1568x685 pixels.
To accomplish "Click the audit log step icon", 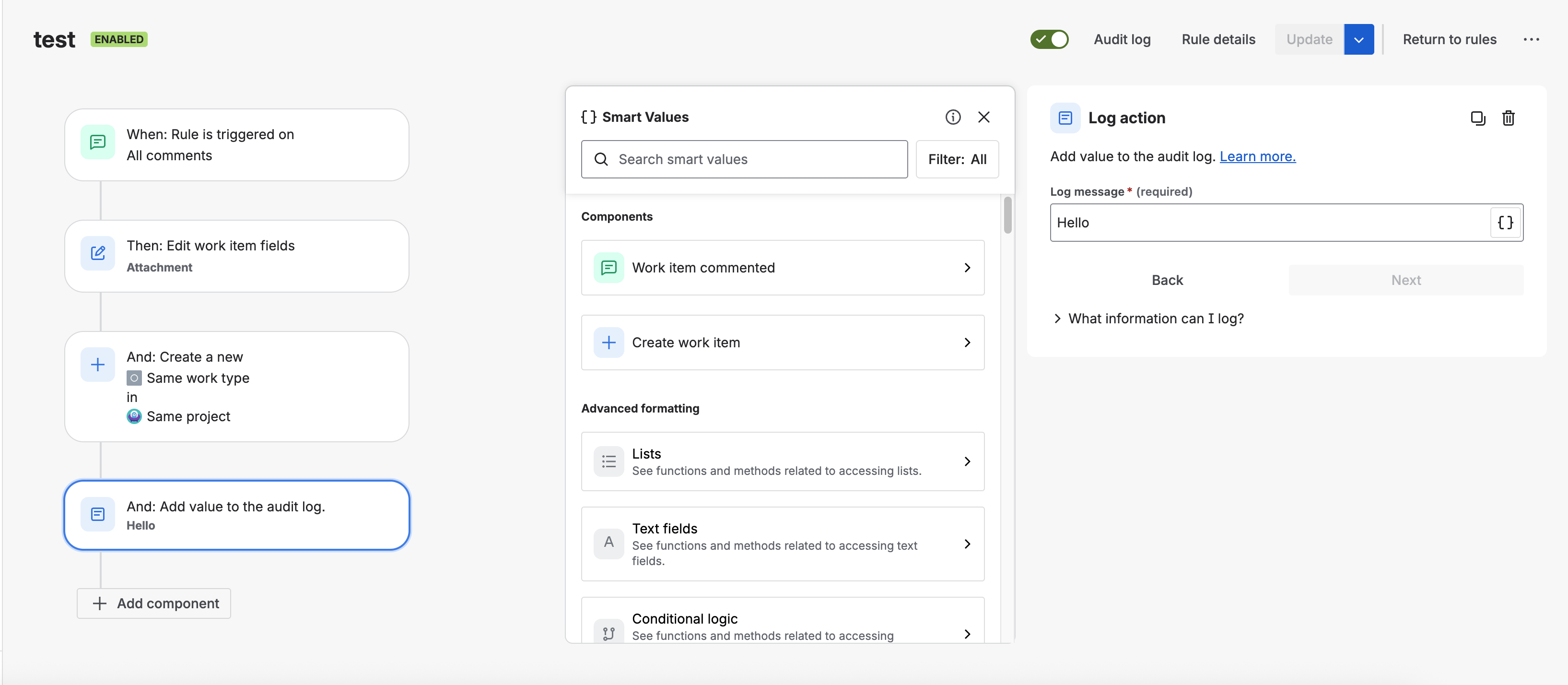I will (97, 515).
